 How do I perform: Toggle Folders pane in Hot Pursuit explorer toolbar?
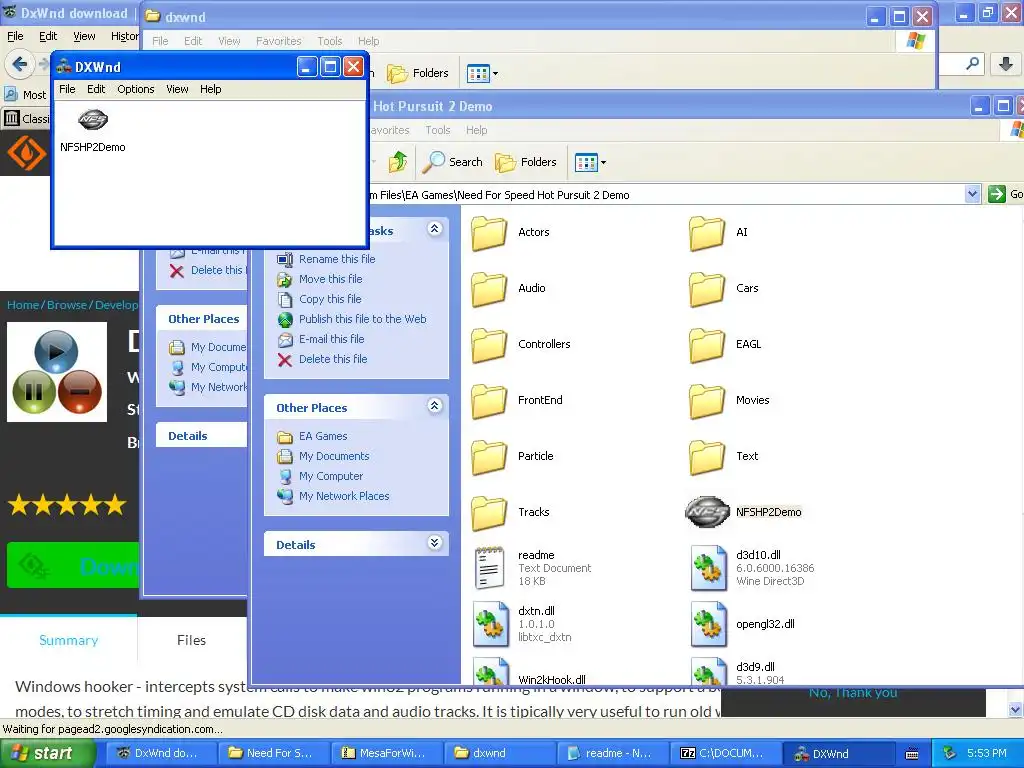pos(526,162)
